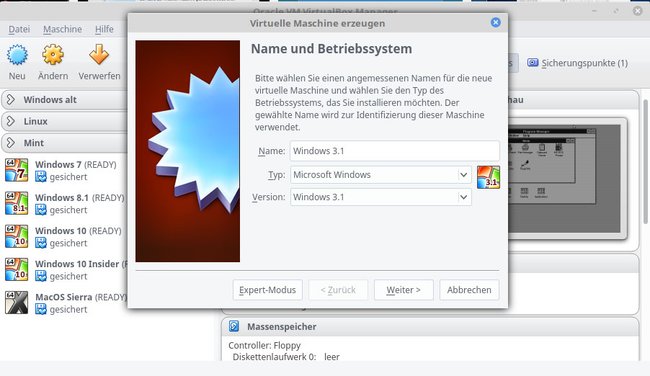Open the Hilfe menu
Image resolution: width=650 pixels, height=376 pixels.
[104, 29]
